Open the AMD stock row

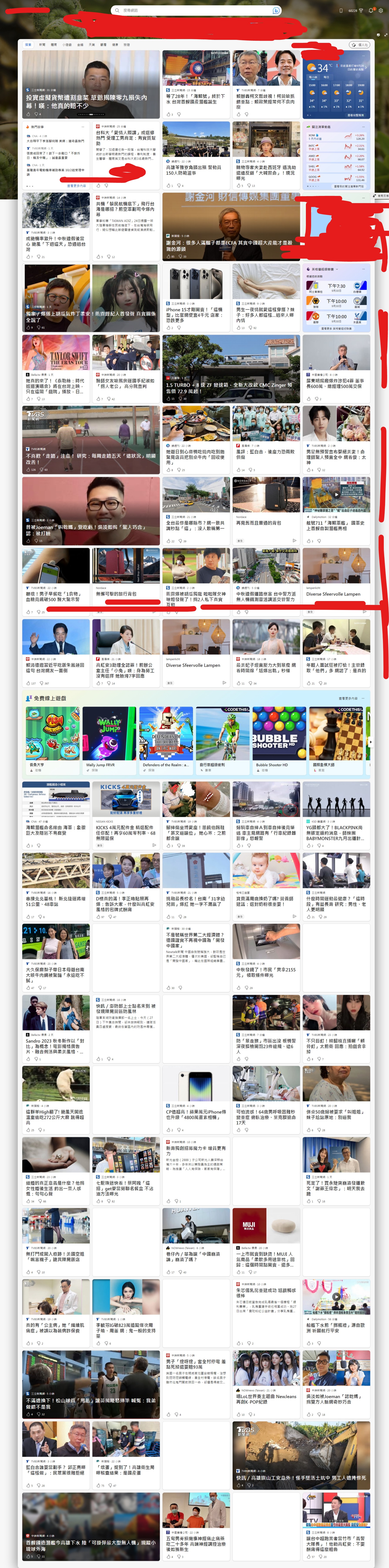336,158
